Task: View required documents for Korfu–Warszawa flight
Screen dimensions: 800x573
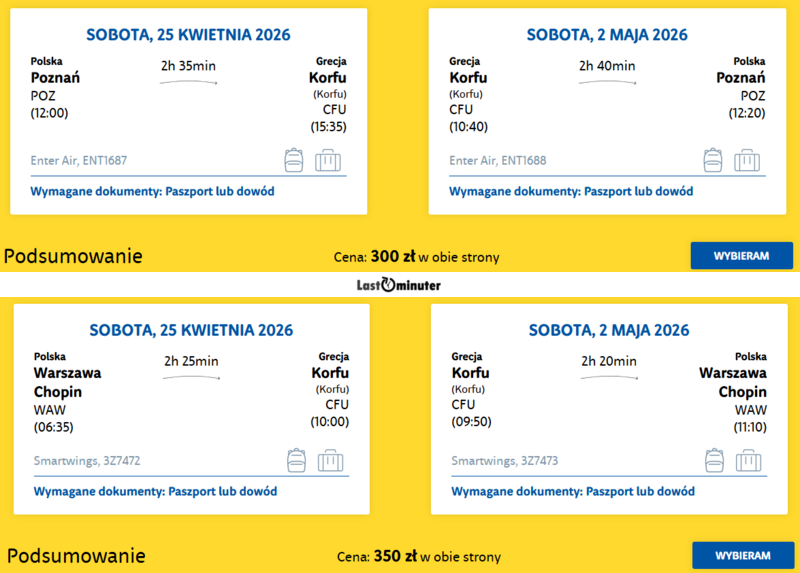Action: click(x=573, y=491)
